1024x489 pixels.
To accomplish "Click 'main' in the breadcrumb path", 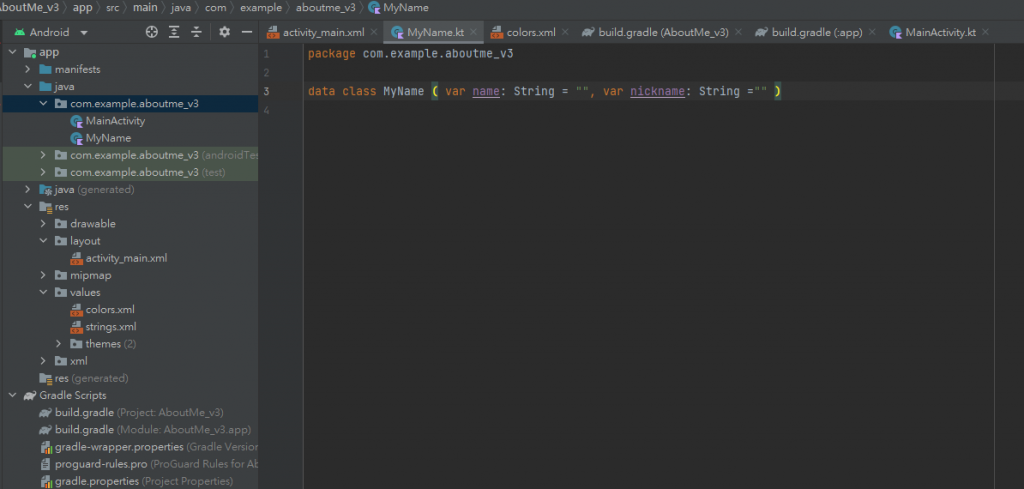I will tap(146, 8).
